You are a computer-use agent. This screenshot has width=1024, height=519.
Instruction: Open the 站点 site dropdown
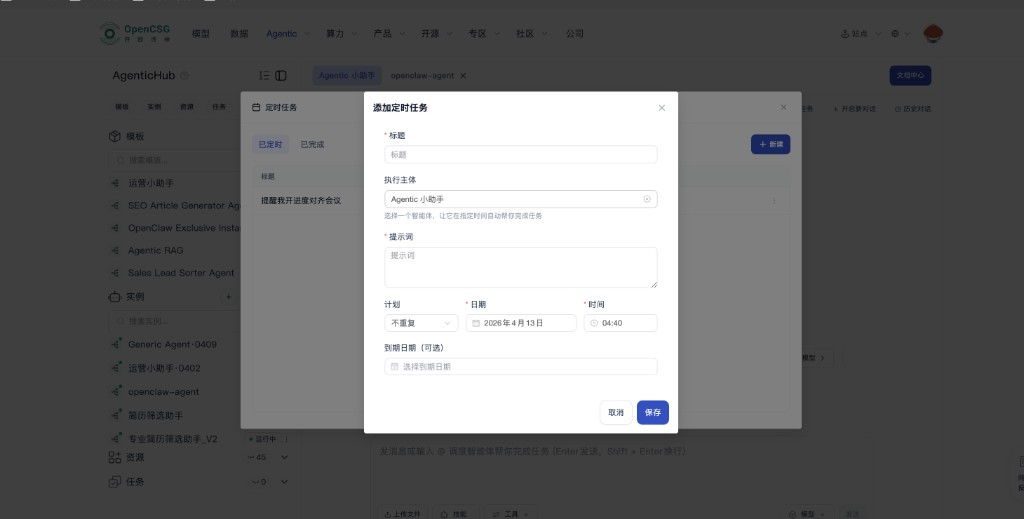(x=861, y=34)
